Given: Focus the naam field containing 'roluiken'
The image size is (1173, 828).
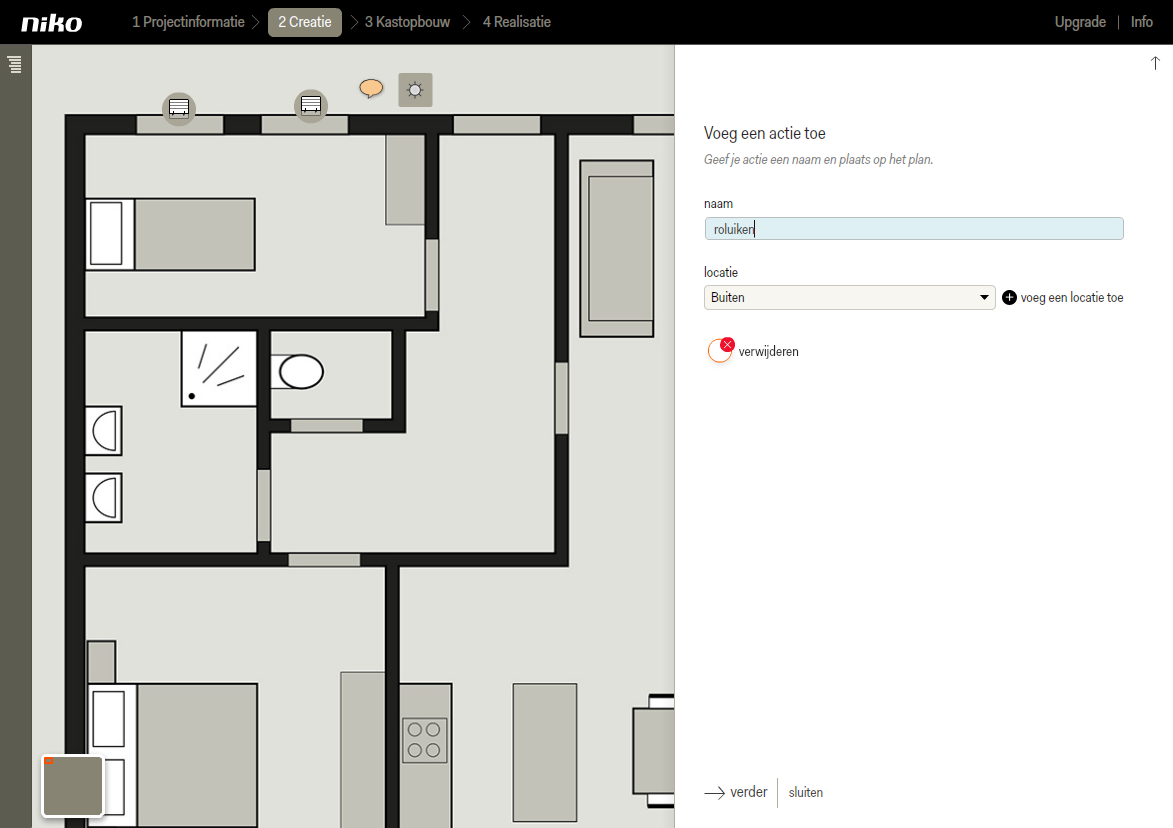Looking at the screenshot, I should pos(913,229).
